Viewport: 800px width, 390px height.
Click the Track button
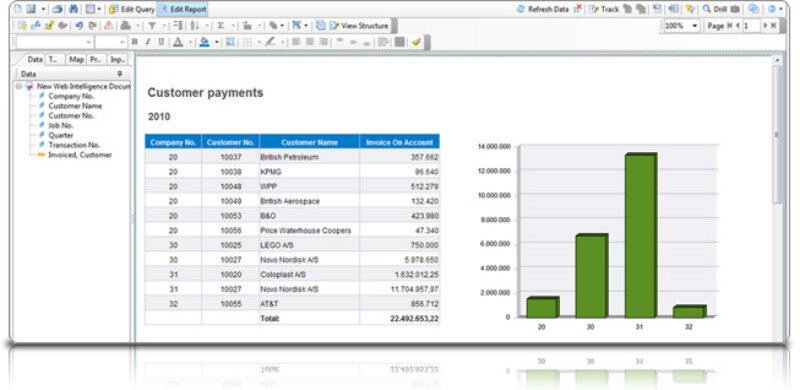click(x=604, y=9)
